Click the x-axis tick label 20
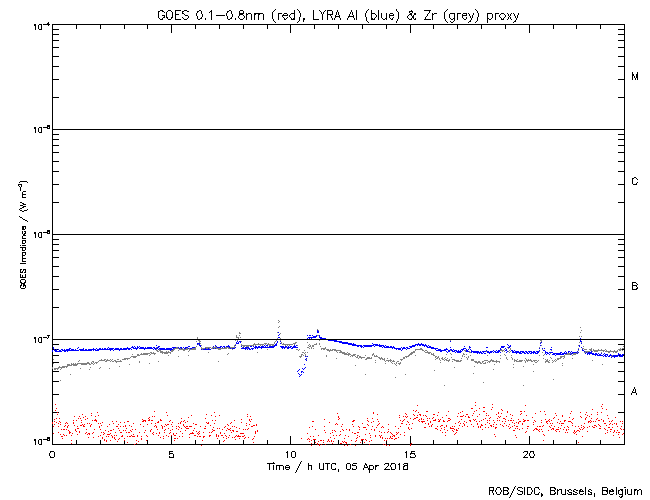The width and height of the screenshot is (650, 500). pos(528,454)
